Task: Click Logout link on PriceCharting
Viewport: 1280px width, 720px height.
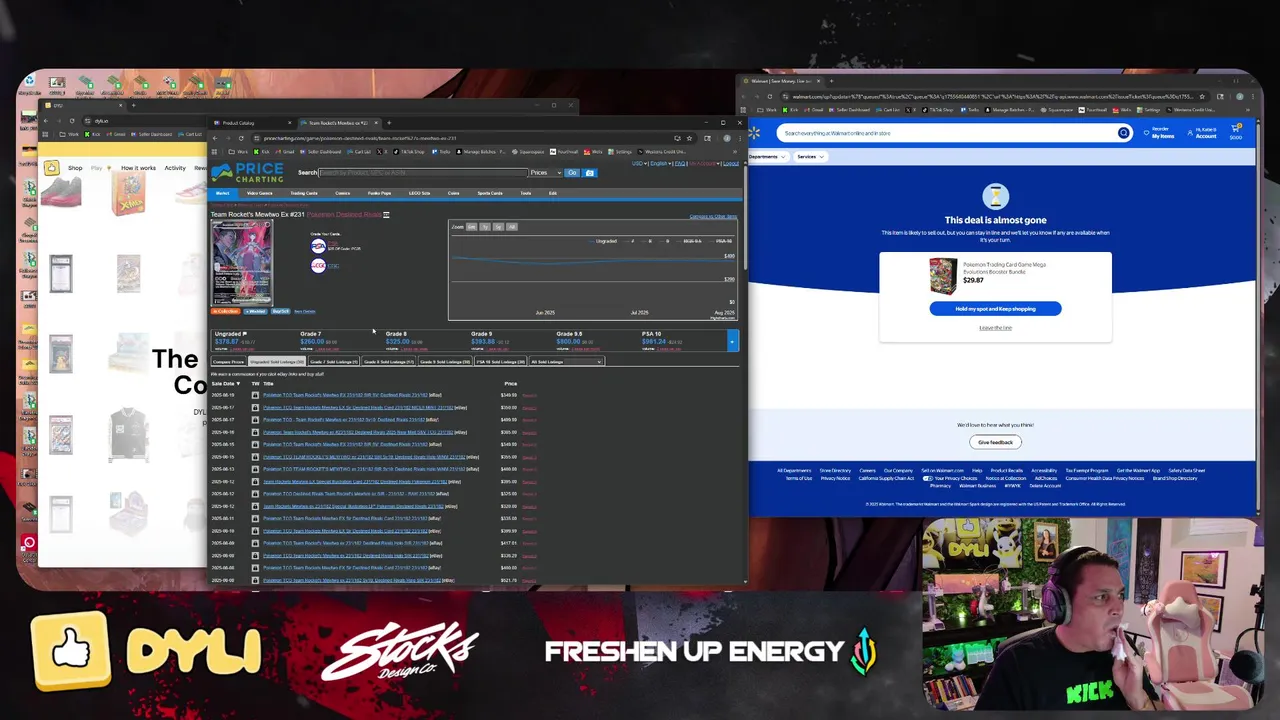Action: pyautogui.click(x=731, y=163)
